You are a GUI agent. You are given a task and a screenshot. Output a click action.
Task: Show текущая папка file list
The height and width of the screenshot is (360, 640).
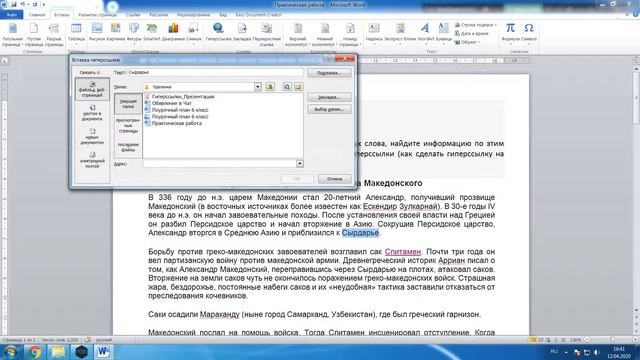point(128,104)
